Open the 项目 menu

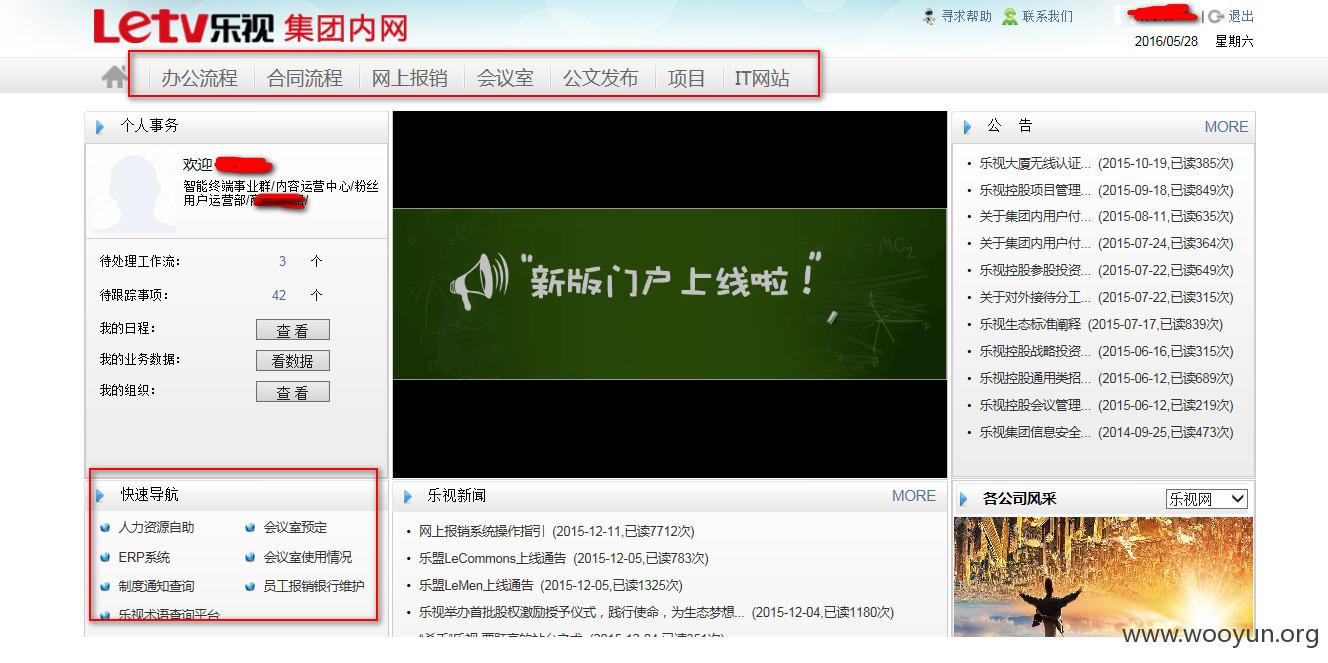(x=687, y=78)
